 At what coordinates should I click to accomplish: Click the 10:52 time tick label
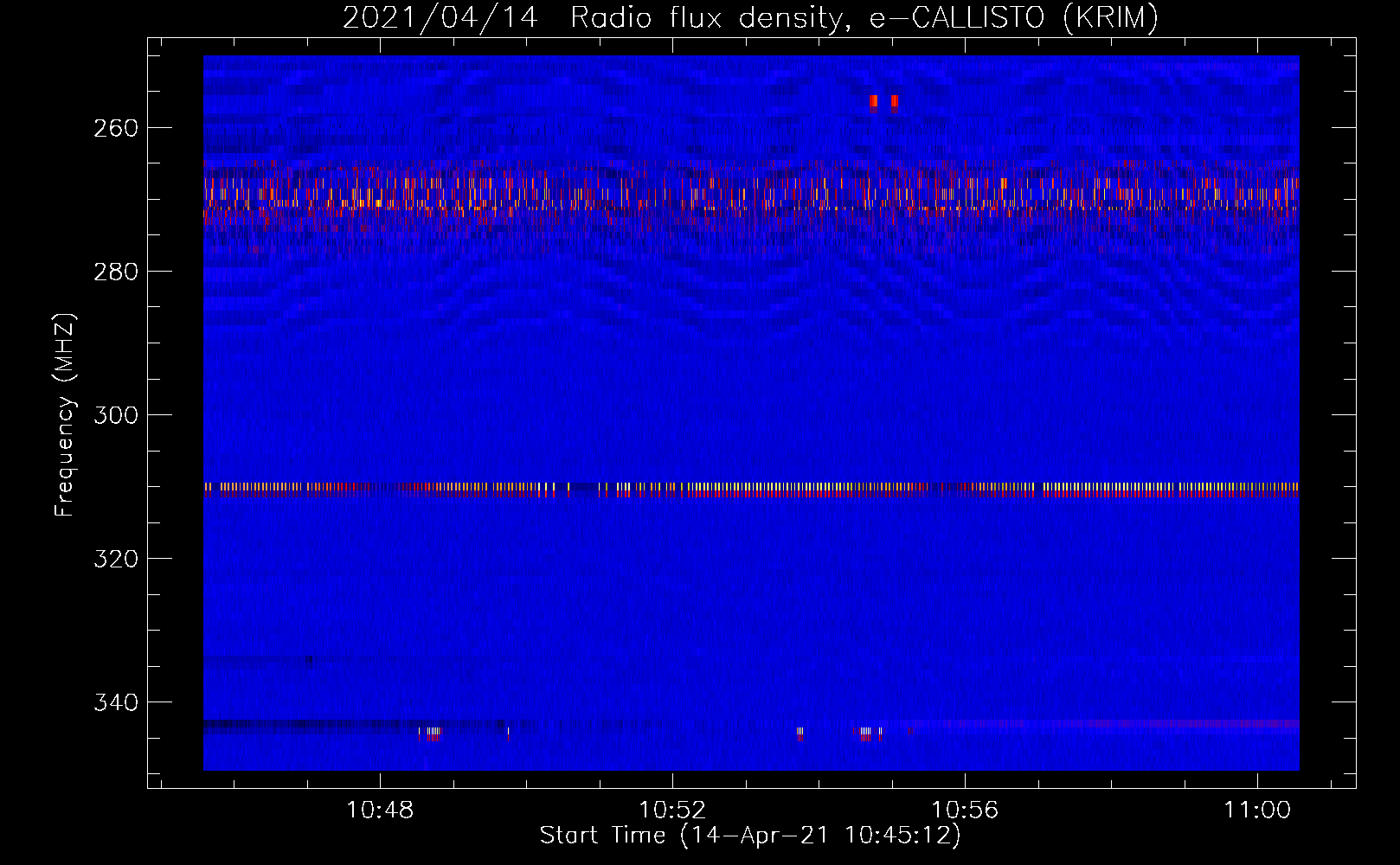coord(672,810)
